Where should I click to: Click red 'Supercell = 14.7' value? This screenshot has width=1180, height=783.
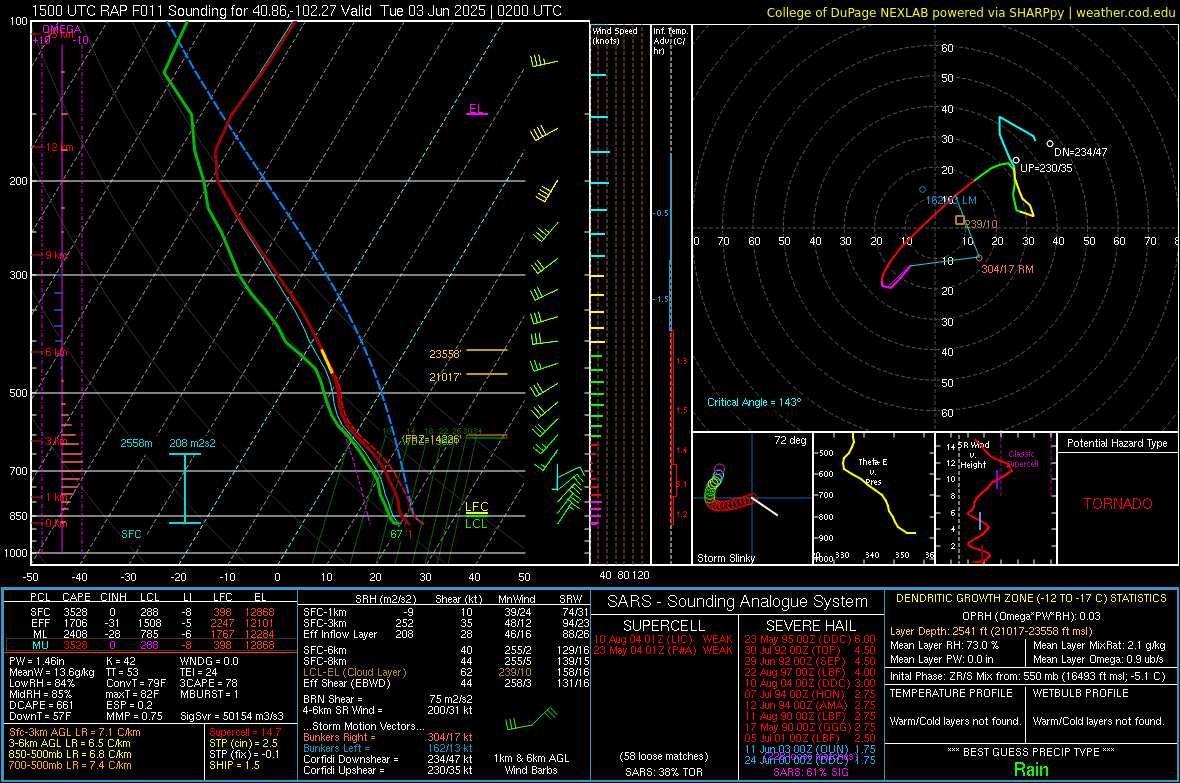[245, 733]
